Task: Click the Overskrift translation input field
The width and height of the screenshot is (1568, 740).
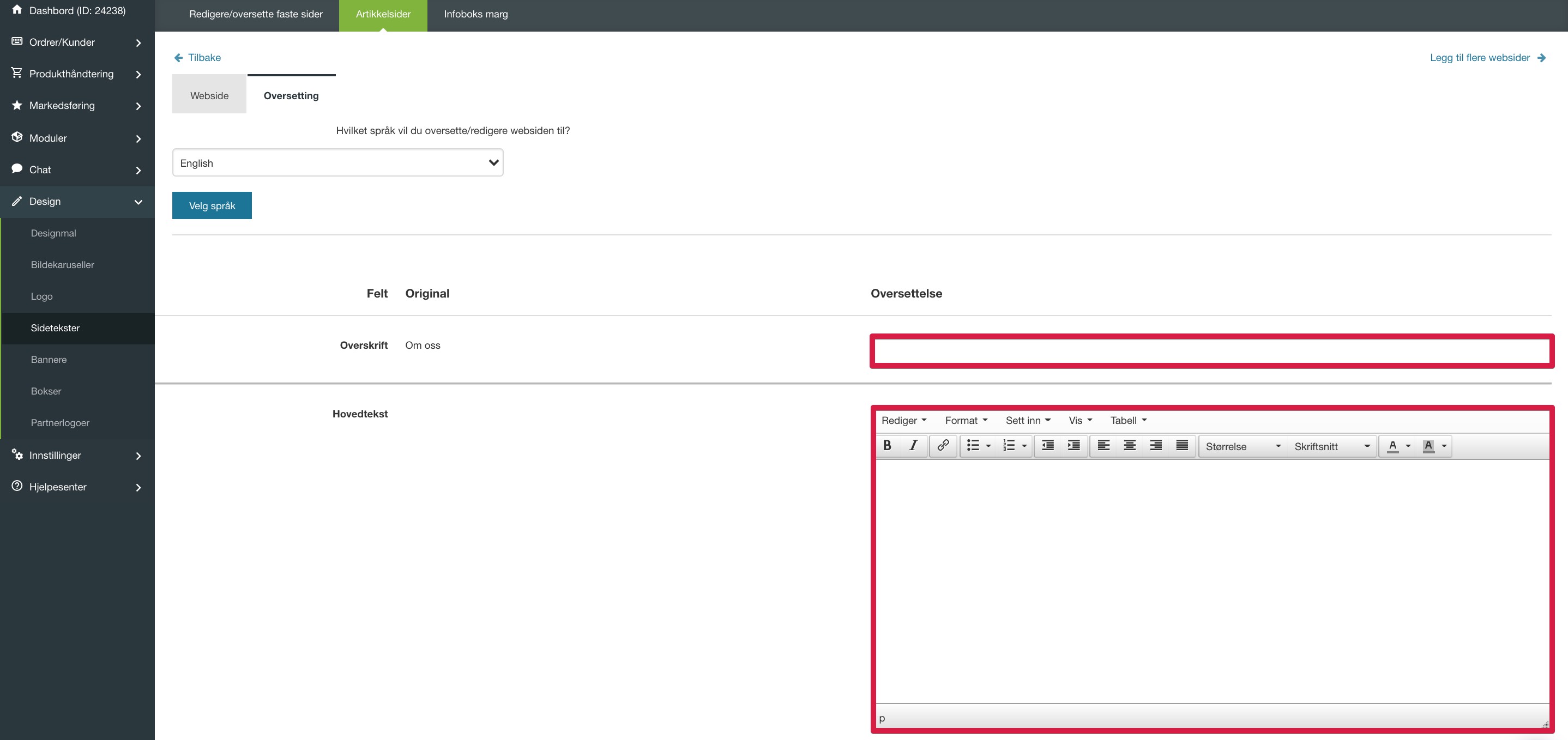Action: tap(1211, 351)
